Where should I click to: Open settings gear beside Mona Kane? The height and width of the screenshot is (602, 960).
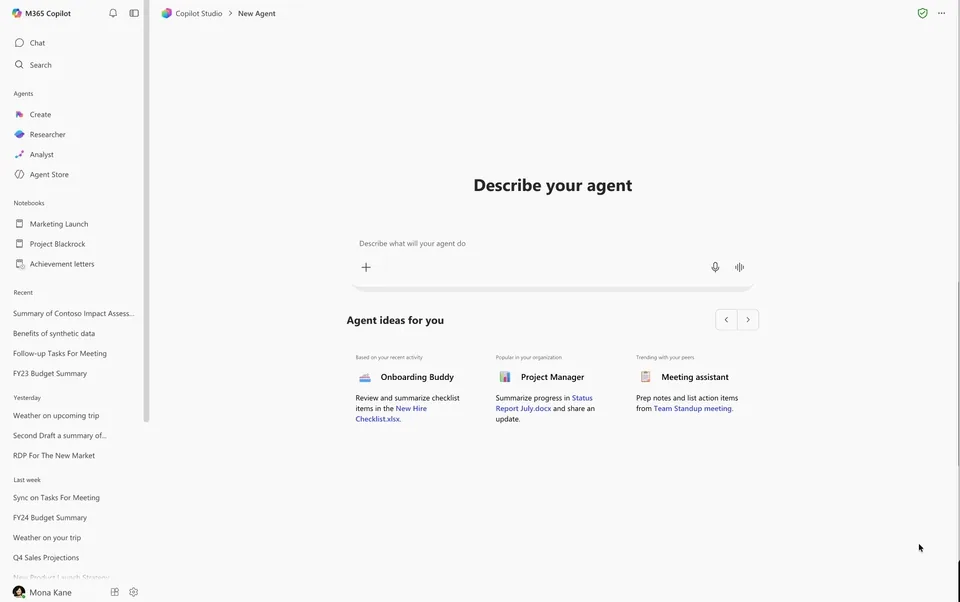coord(134,592)
